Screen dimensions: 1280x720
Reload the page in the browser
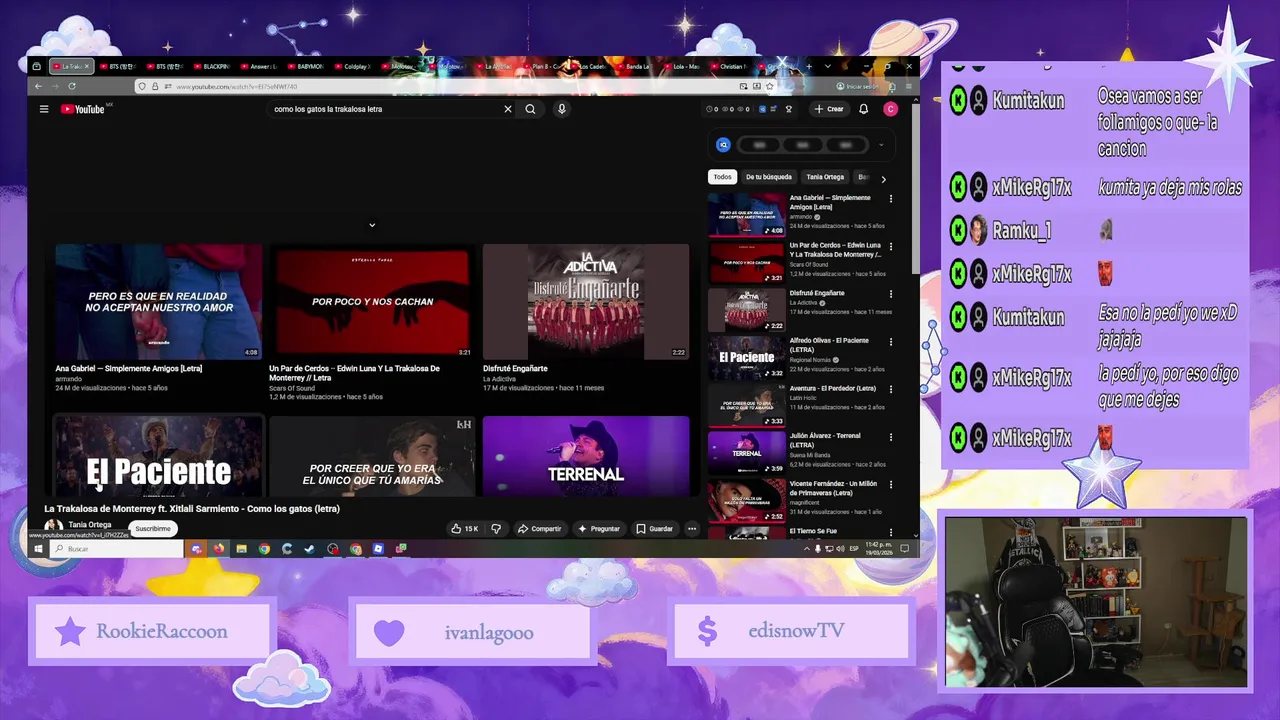[x=72, y=86]
